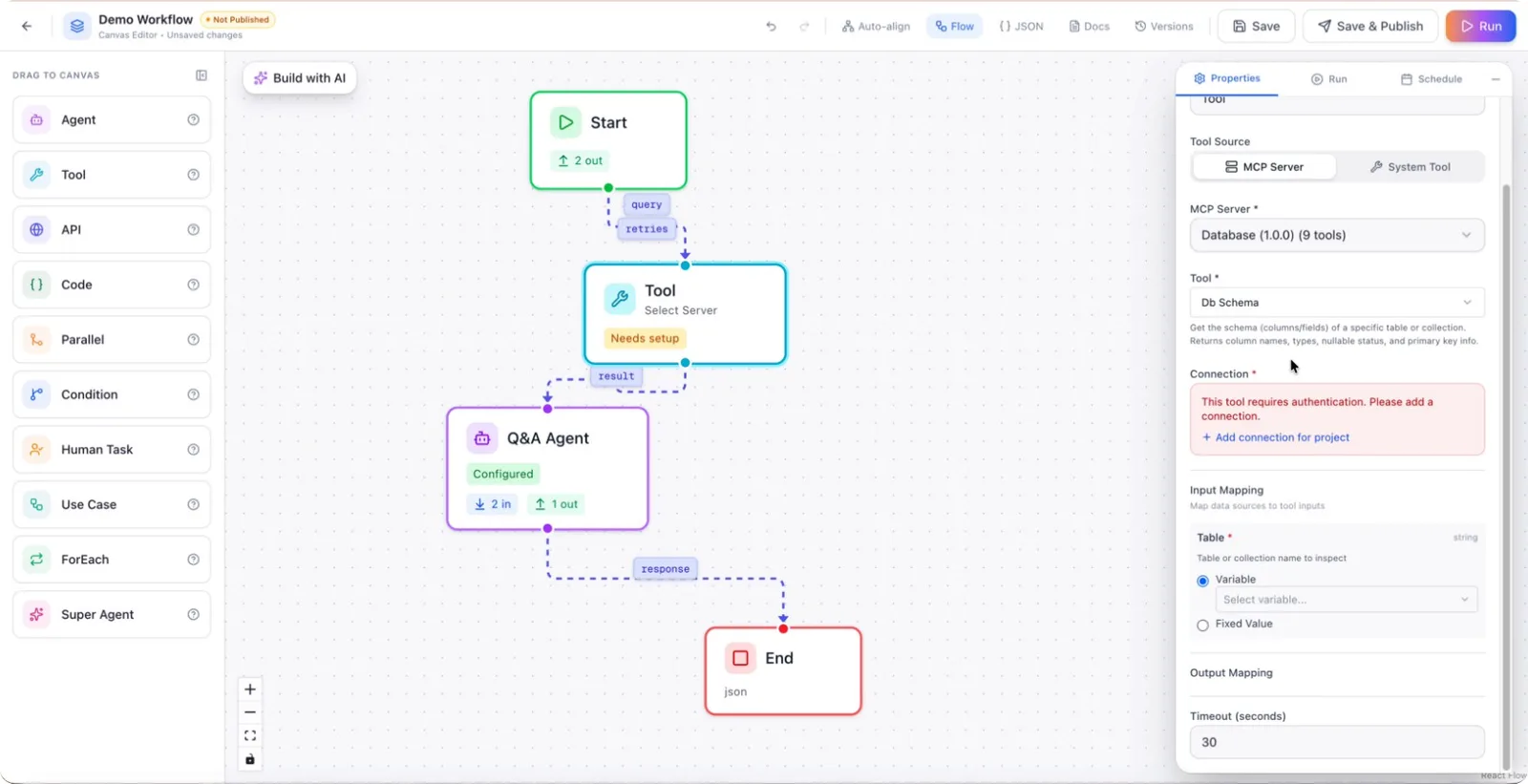Click Build with AI button
The image size is (1528, 784).
tap(300, 78)
